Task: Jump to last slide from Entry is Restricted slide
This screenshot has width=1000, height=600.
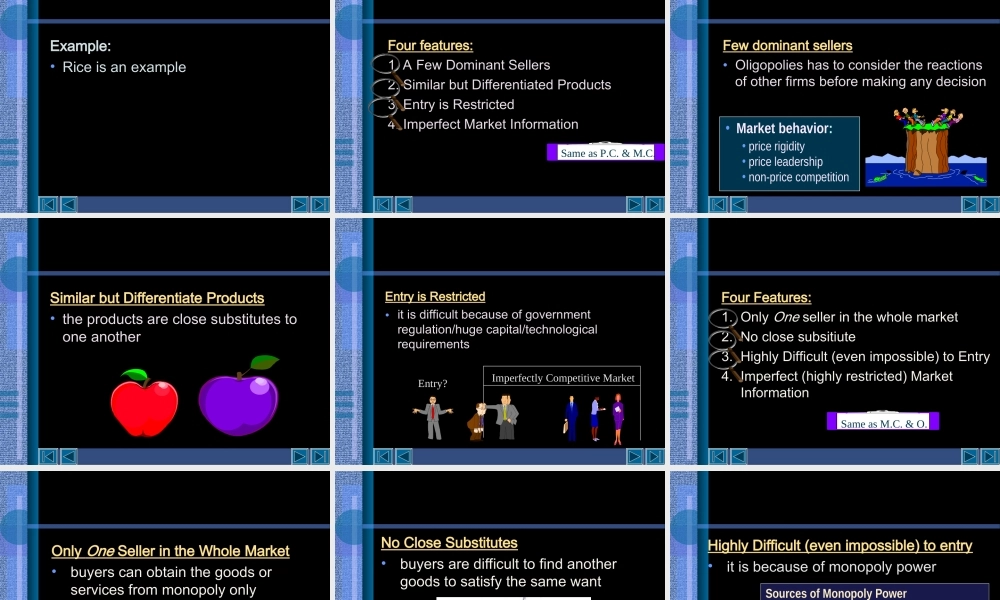Action: pos(655,456)
